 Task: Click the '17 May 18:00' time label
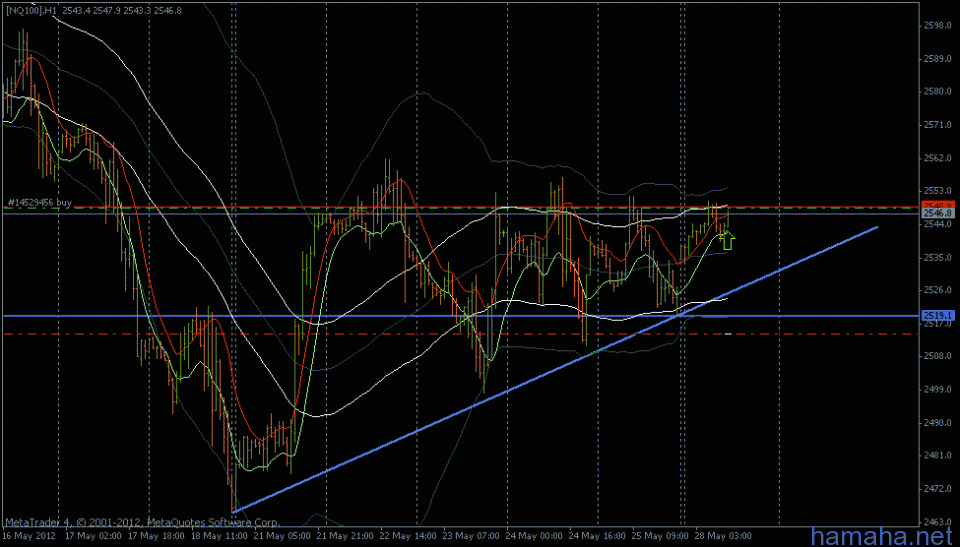(x=156, y=535)
